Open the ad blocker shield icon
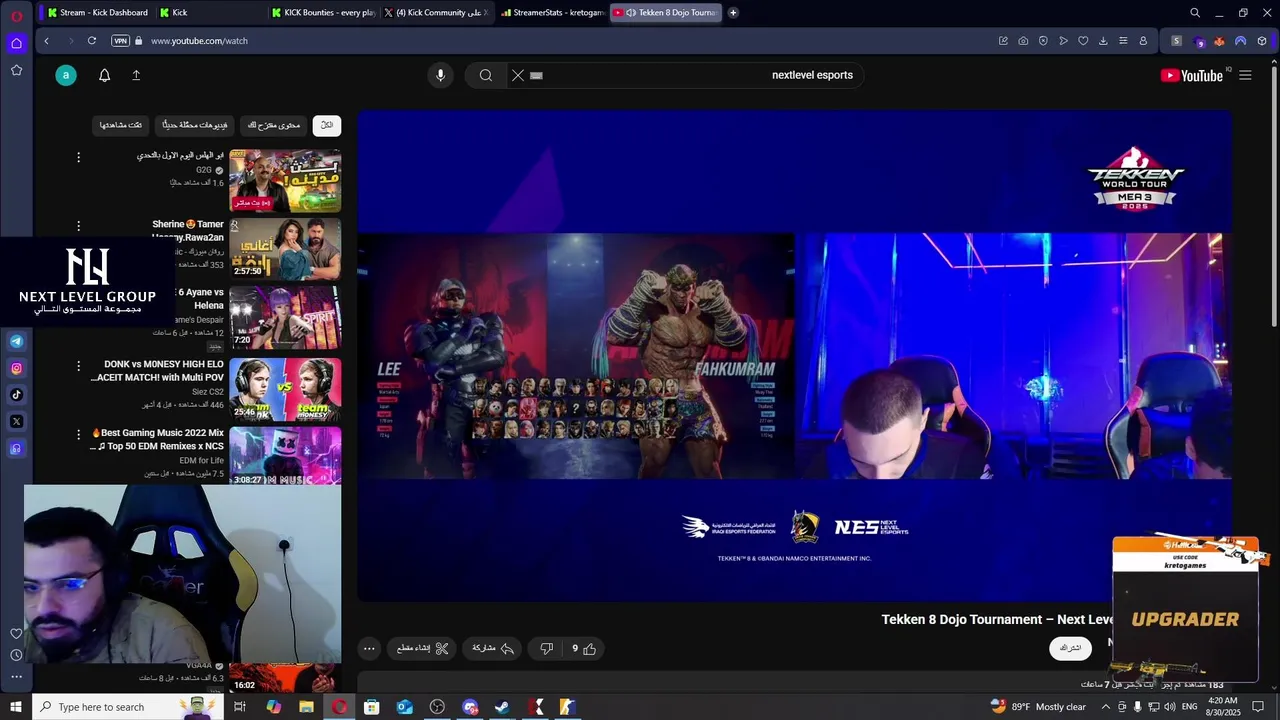Image resolution: width=1280 pixels, height=720 pixels. (1043, 41)
